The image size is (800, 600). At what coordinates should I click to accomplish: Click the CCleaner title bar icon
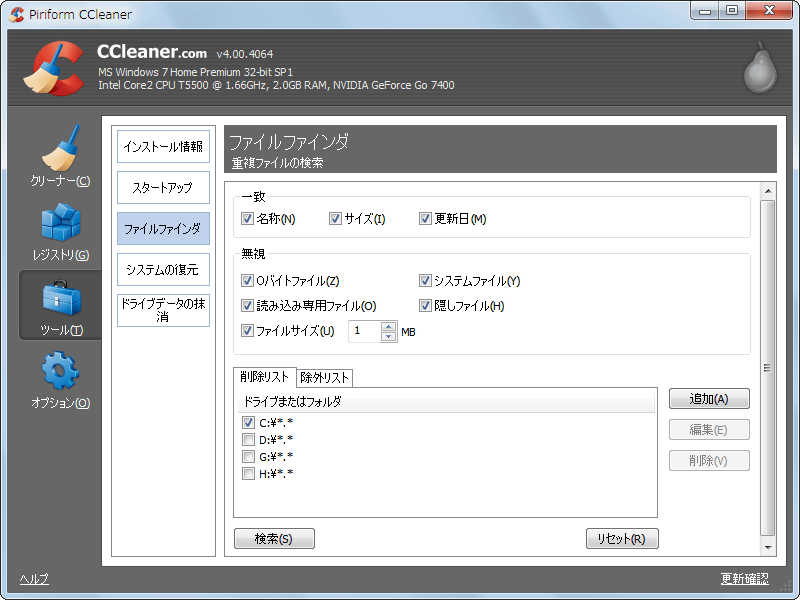[17, 14]
